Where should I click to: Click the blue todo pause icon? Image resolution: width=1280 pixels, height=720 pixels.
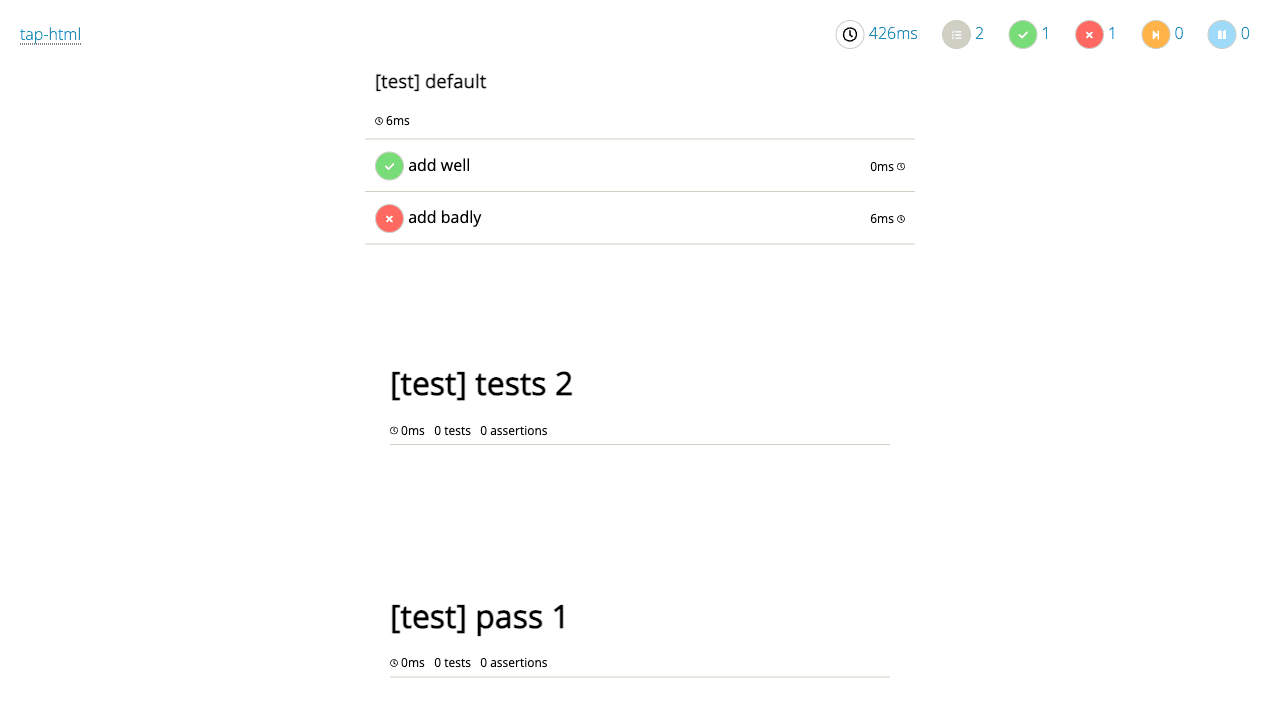(1222, 35)
